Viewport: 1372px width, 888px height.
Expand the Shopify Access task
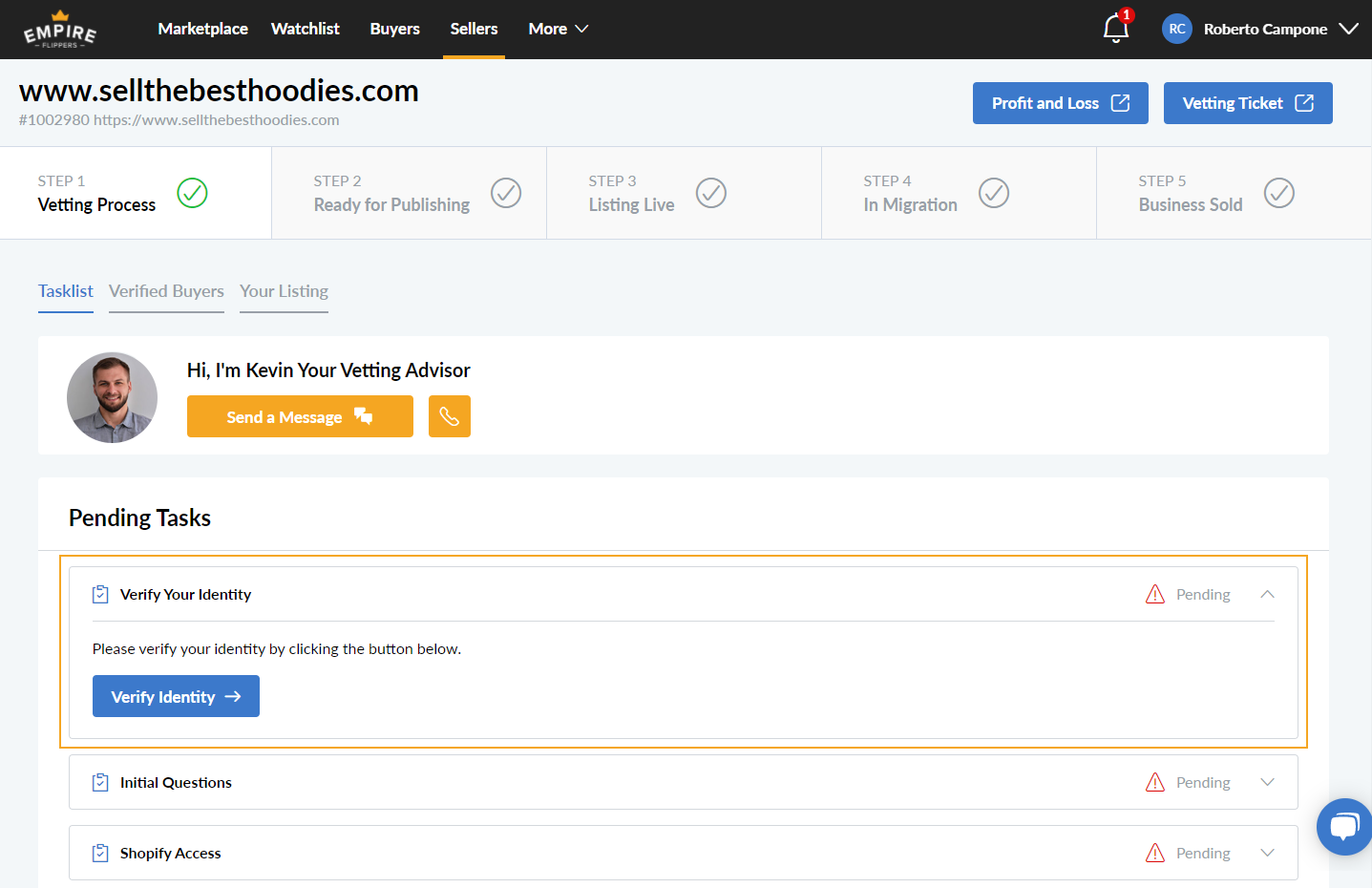coord(1267,853)
